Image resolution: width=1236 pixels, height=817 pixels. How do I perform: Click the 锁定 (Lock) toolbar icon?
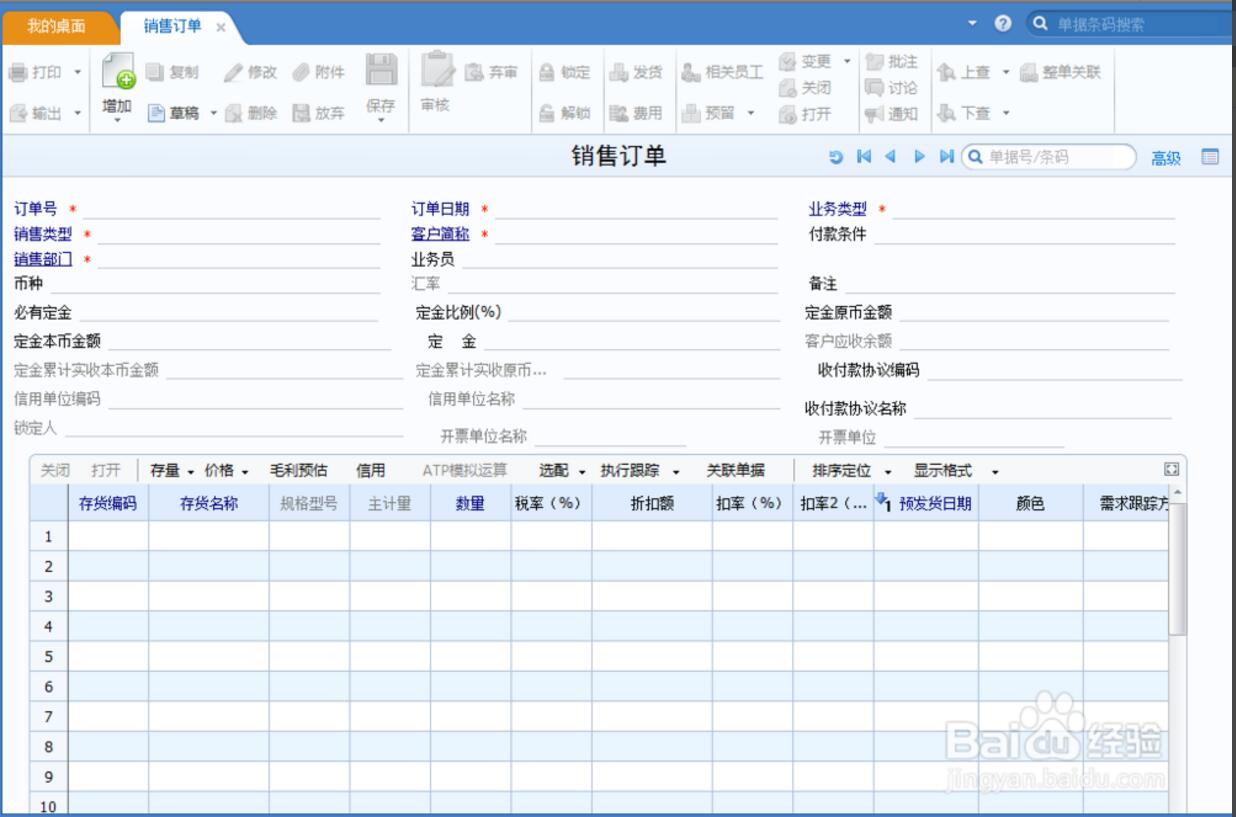[x=547, y=73]
